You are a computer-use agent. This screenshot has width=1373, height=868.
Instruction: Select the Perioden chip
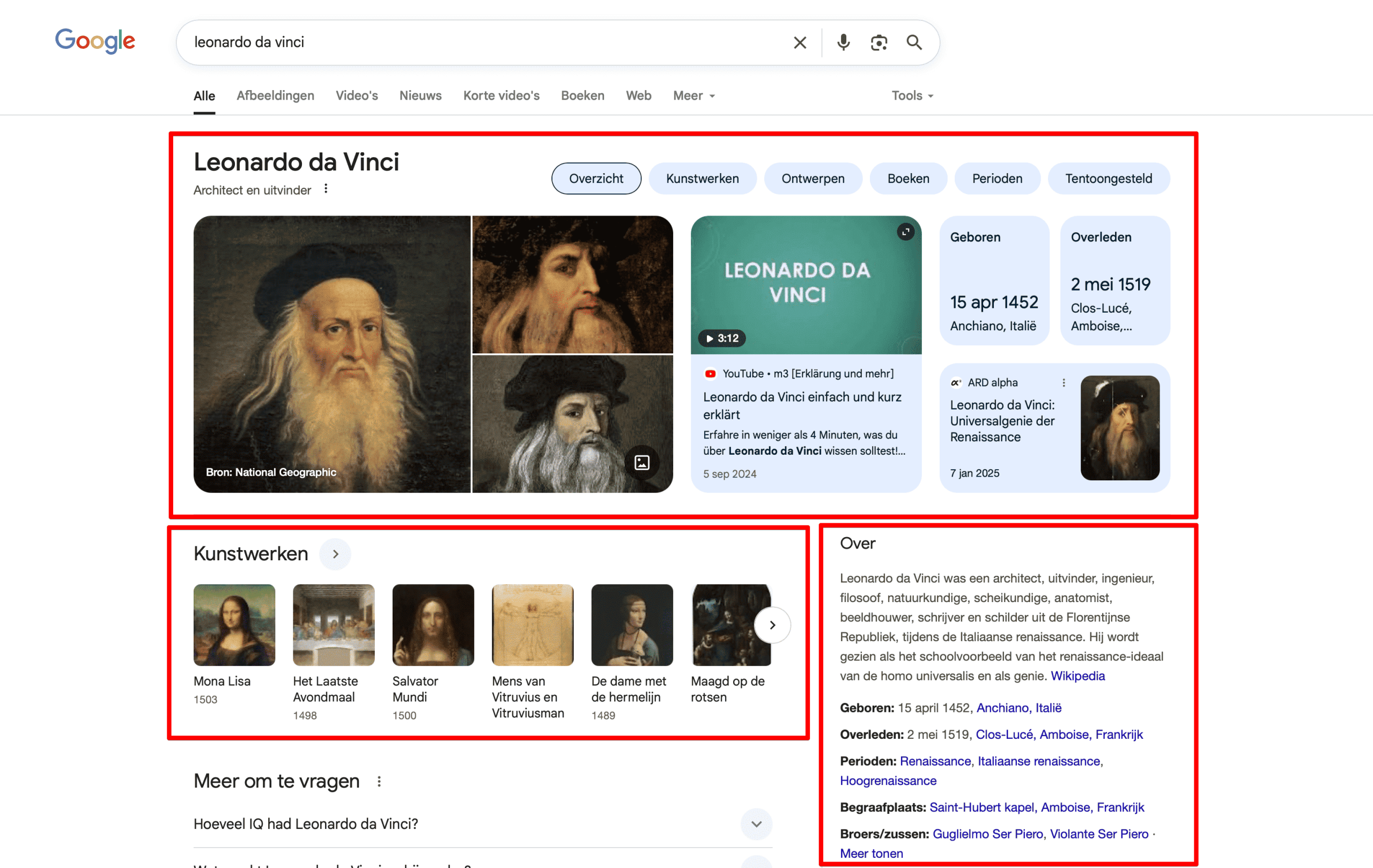point(996,179)
